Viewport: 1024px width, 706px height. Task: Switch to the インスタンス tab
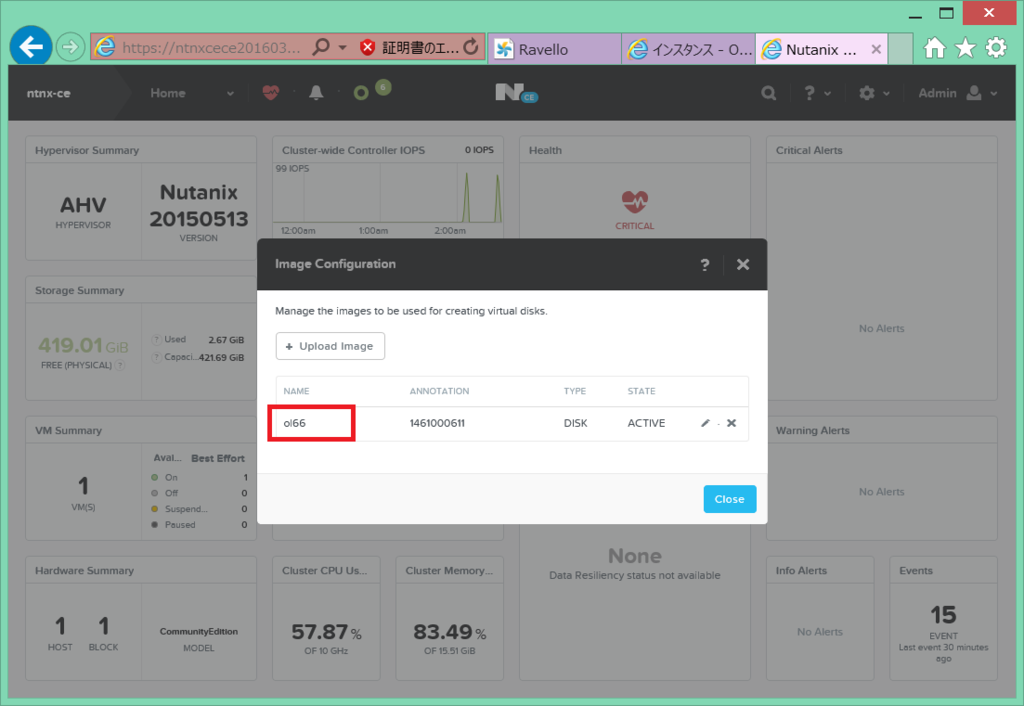tap(688, 49)
